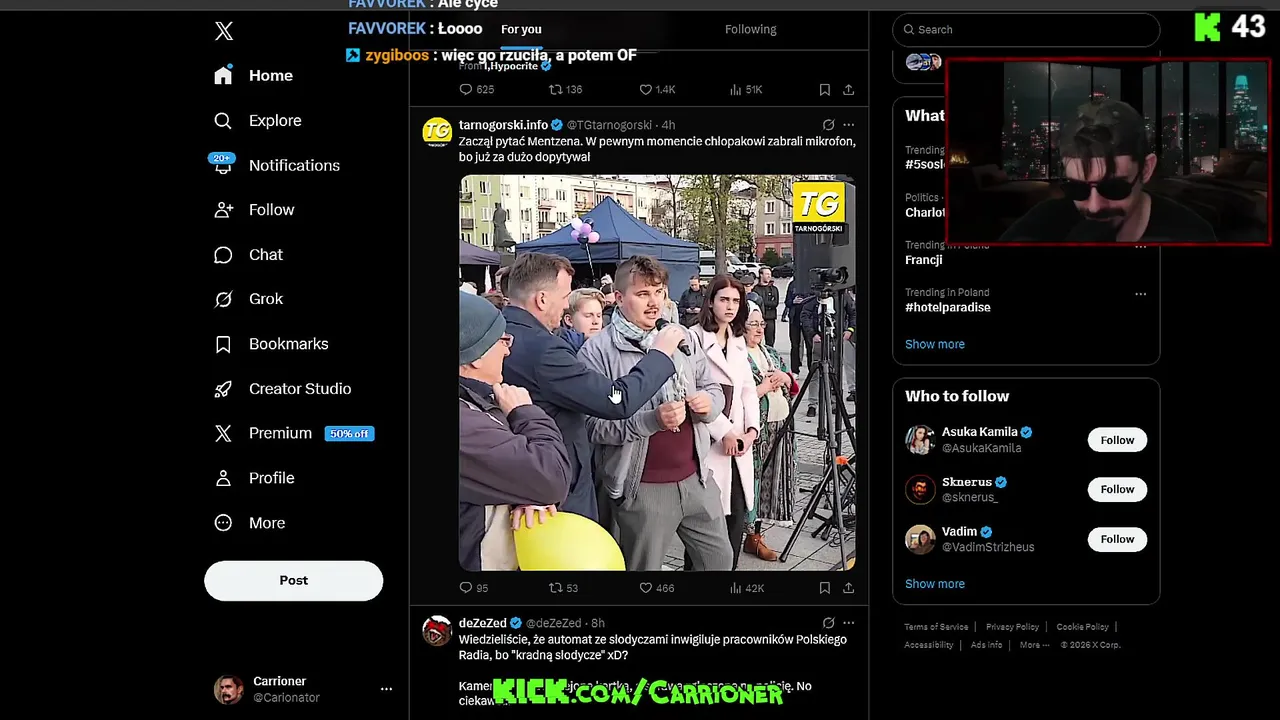Open Bookmarks page
This screenshot has height=720, width=1280.
[x=272, y=344]
